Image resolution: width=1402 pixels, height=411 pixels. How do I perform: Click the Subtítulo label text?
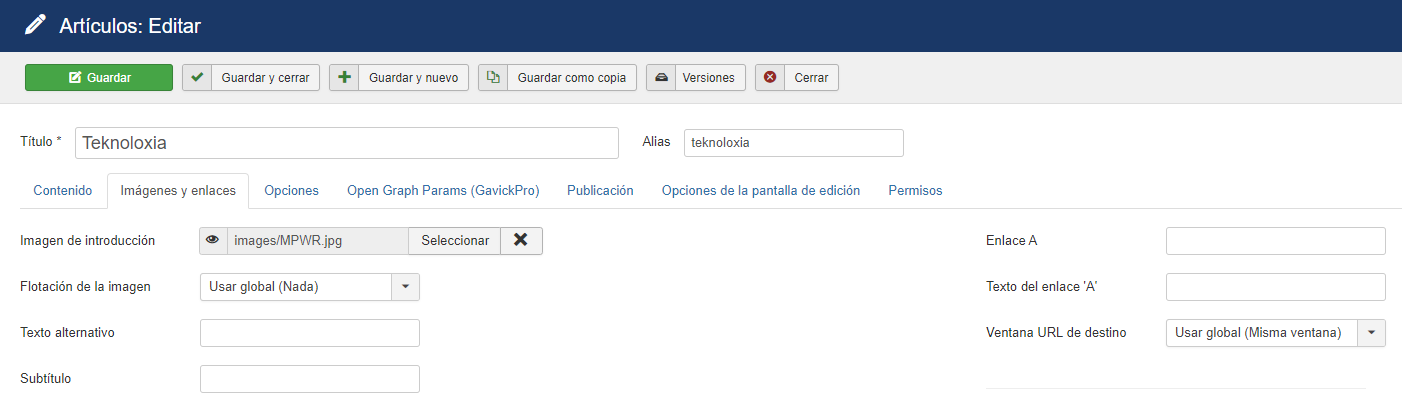(46, 379)
